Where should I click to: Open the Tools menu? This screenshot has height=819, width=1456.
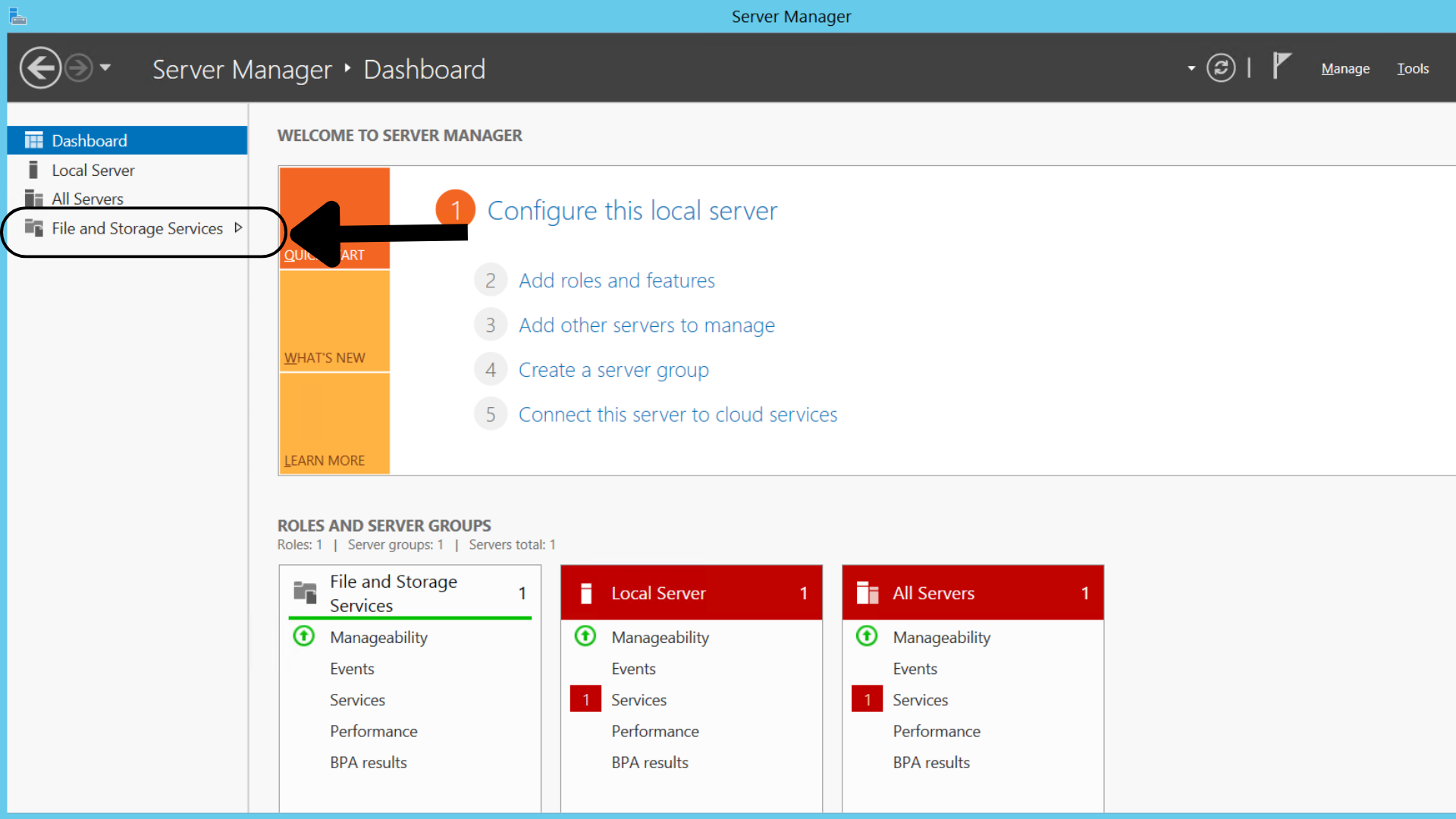(1413, 69)
